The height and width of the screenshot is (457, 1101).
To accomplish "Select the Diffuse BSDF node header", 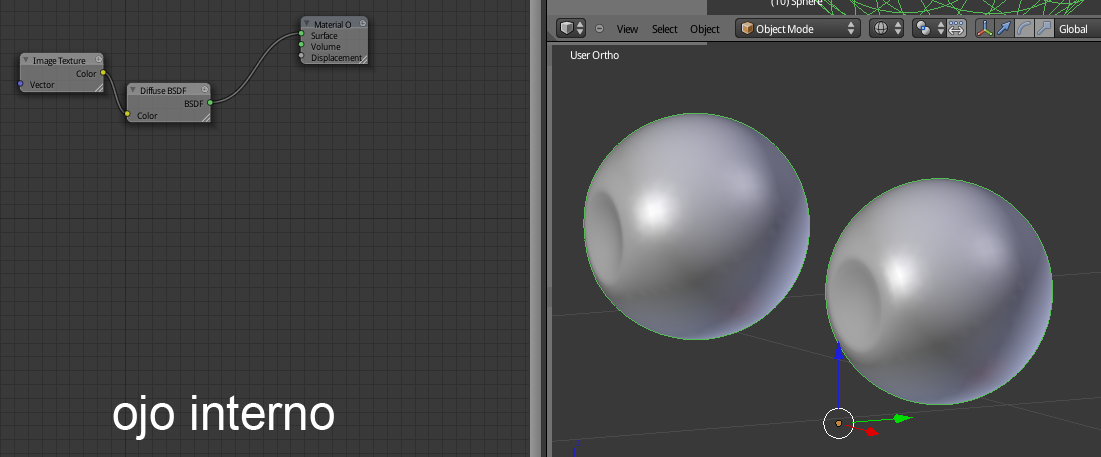I will 169,90.
